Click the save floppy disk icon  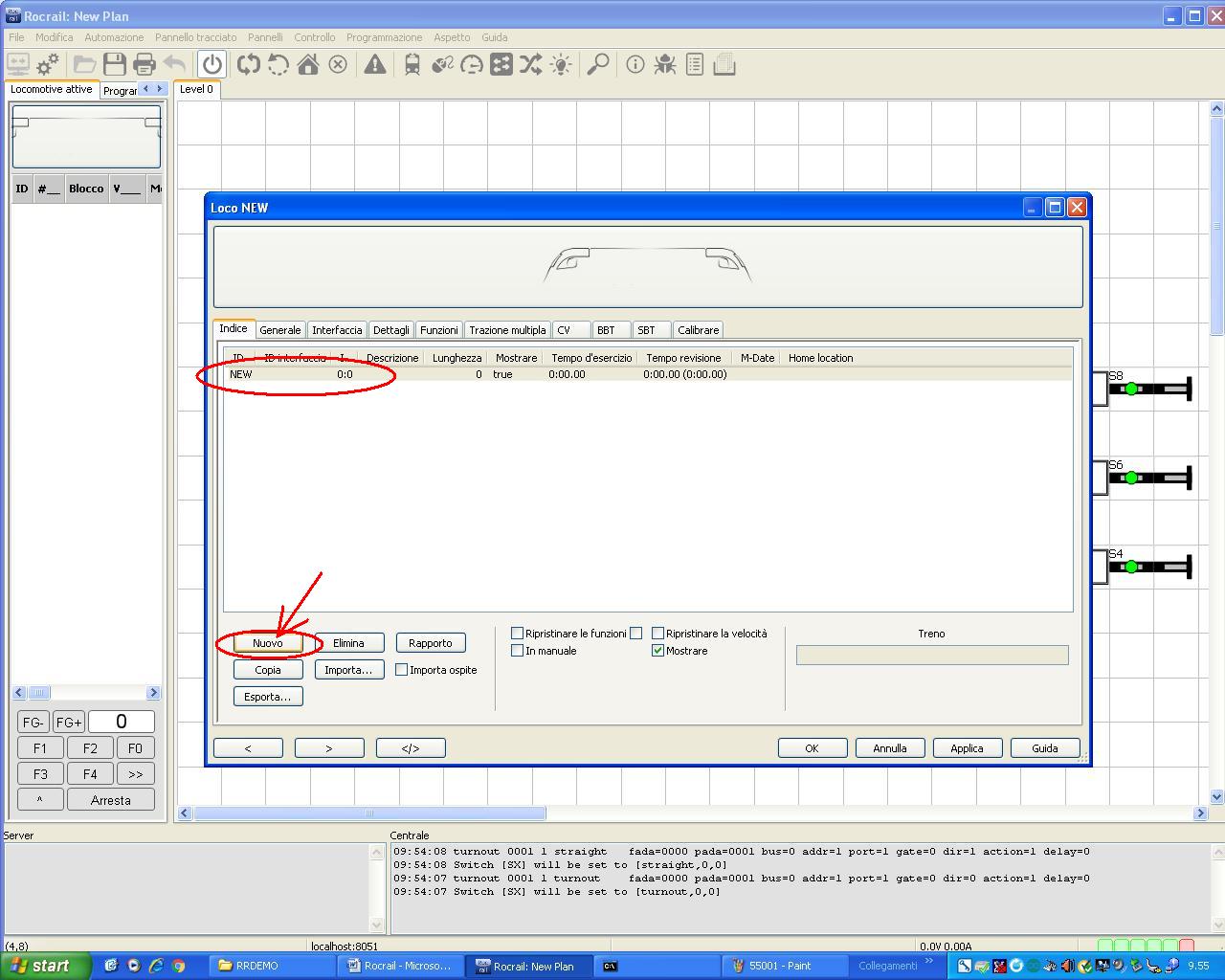tap(115, 64)
